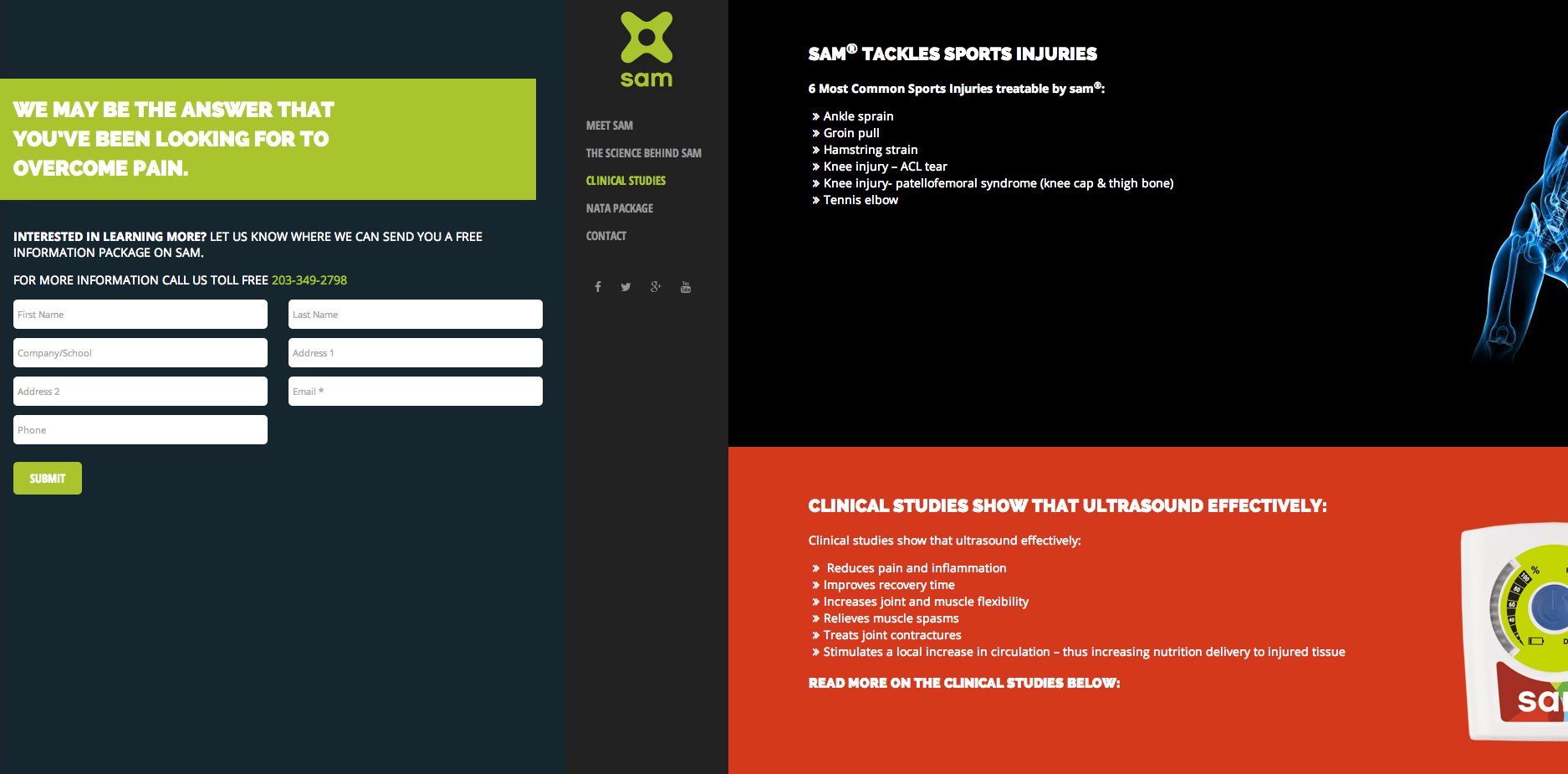Select the required Email field
Image resolution: width=1568 pixels, height=774 pixels.
[415, 392]
